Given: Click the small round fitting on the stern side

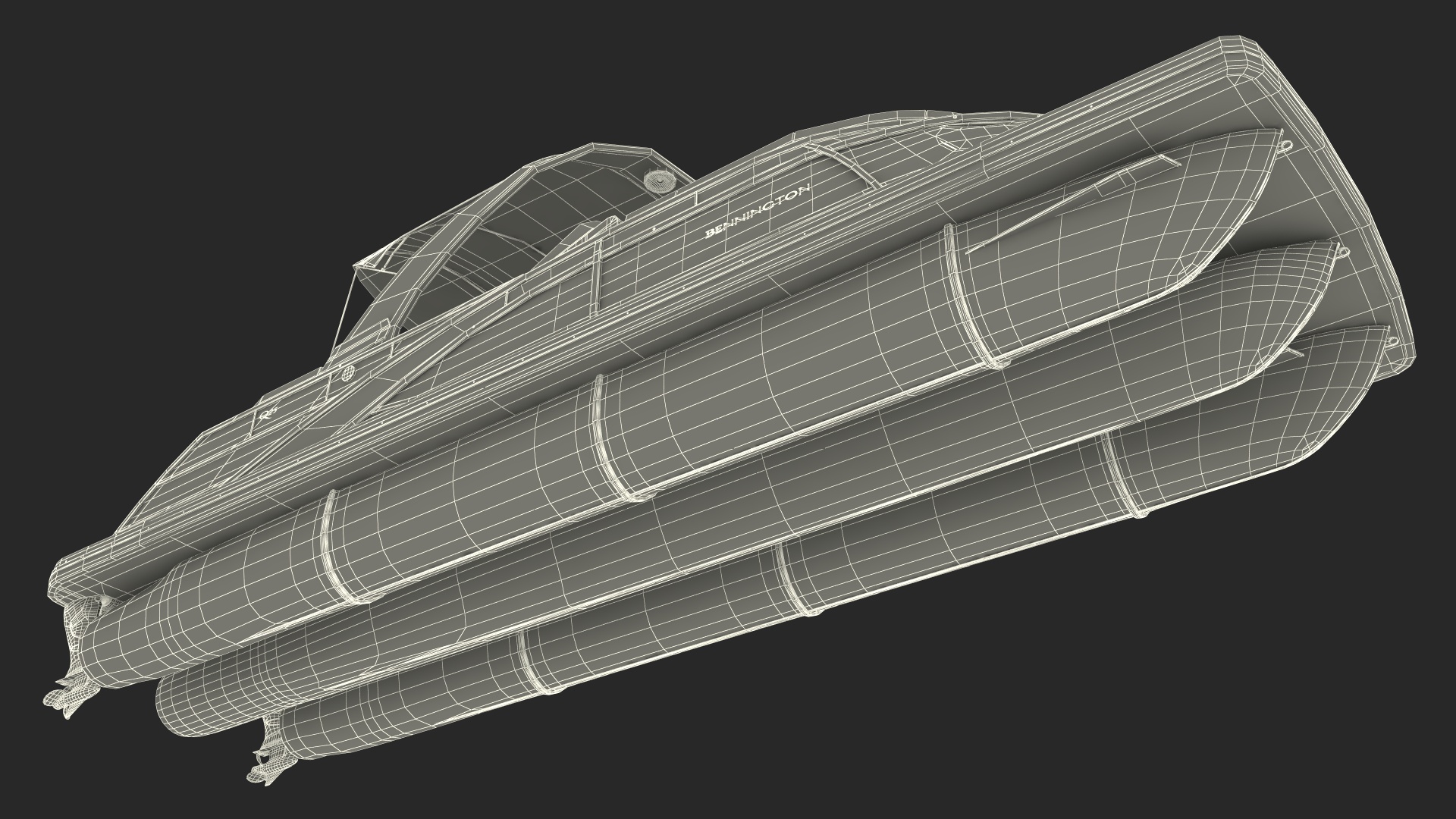Looking at the screenshot, I should (x=348, y=372).
